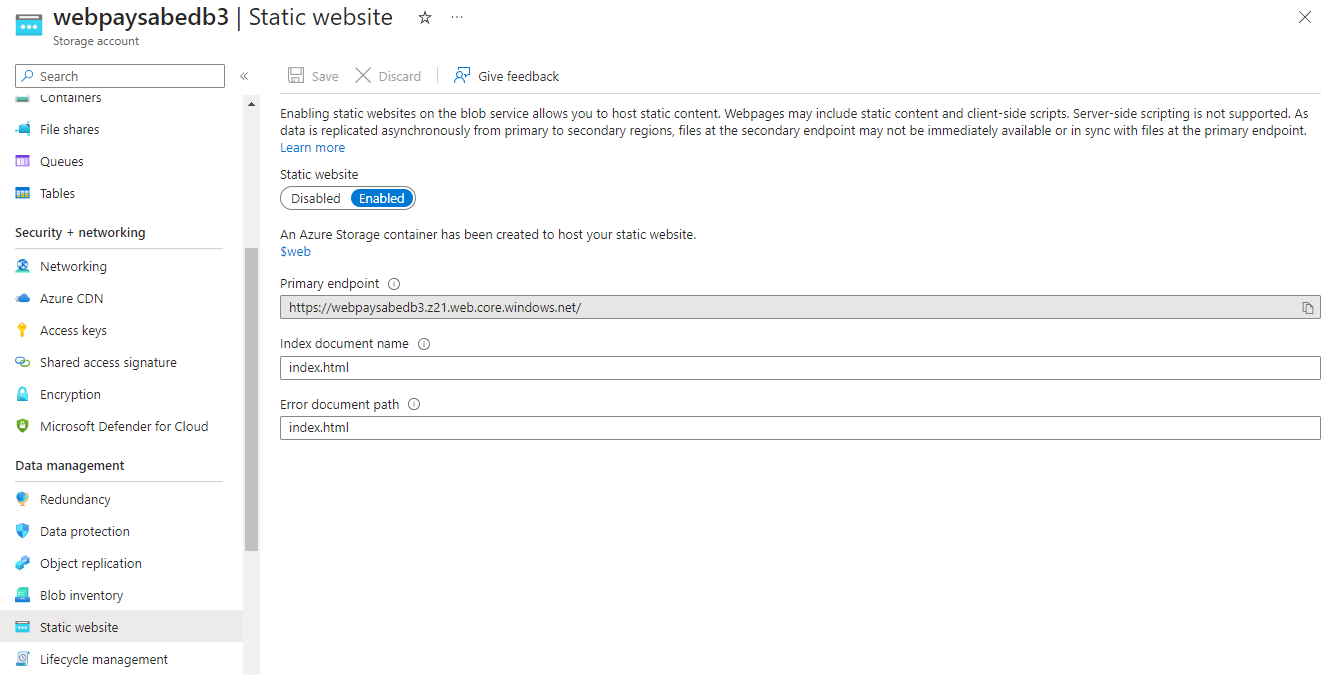This screenshot has height=675, width=1330.
Task: Open the more options ellipsis in title
Action: [x=457, y=18]
